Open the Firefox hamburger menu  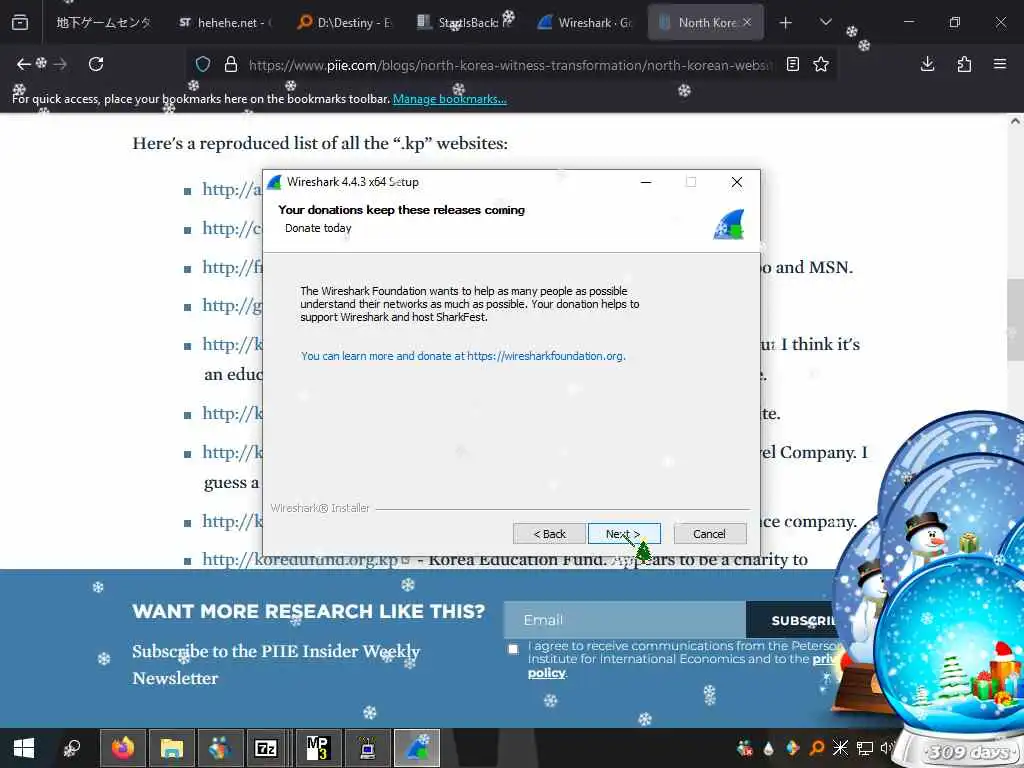[x=1000, y=64]
